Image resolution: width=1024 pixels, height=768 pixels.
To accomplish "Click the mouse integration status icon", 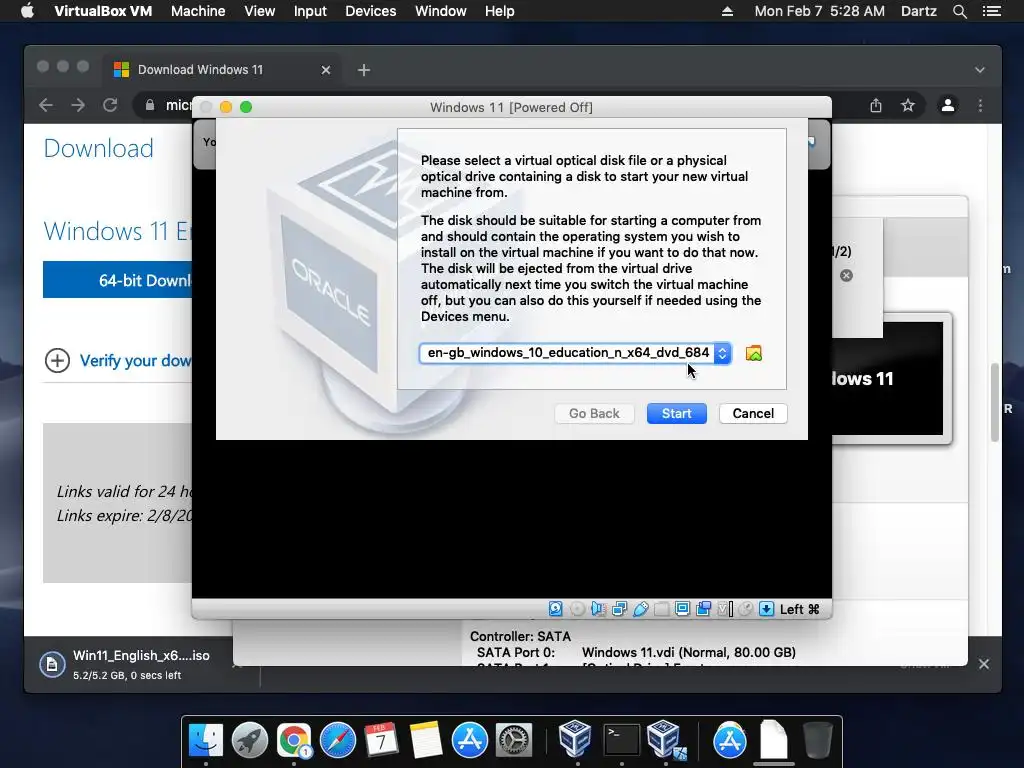I will (746, 609).
